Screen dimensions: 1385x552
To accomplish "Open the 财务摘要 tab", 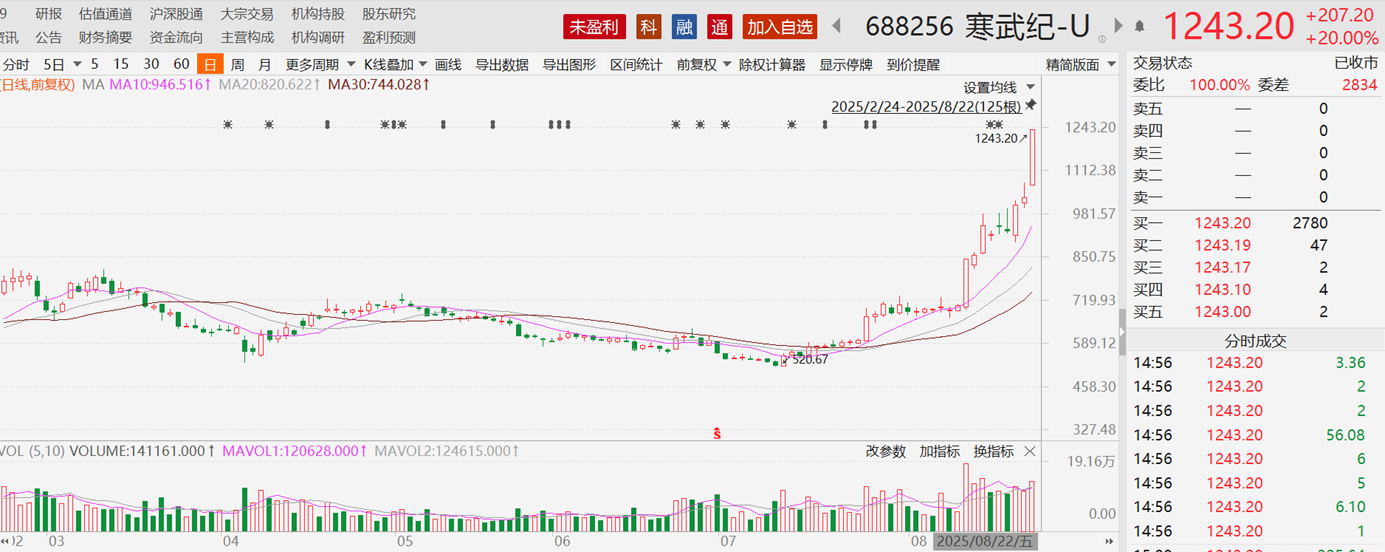I will coord(105,38).
